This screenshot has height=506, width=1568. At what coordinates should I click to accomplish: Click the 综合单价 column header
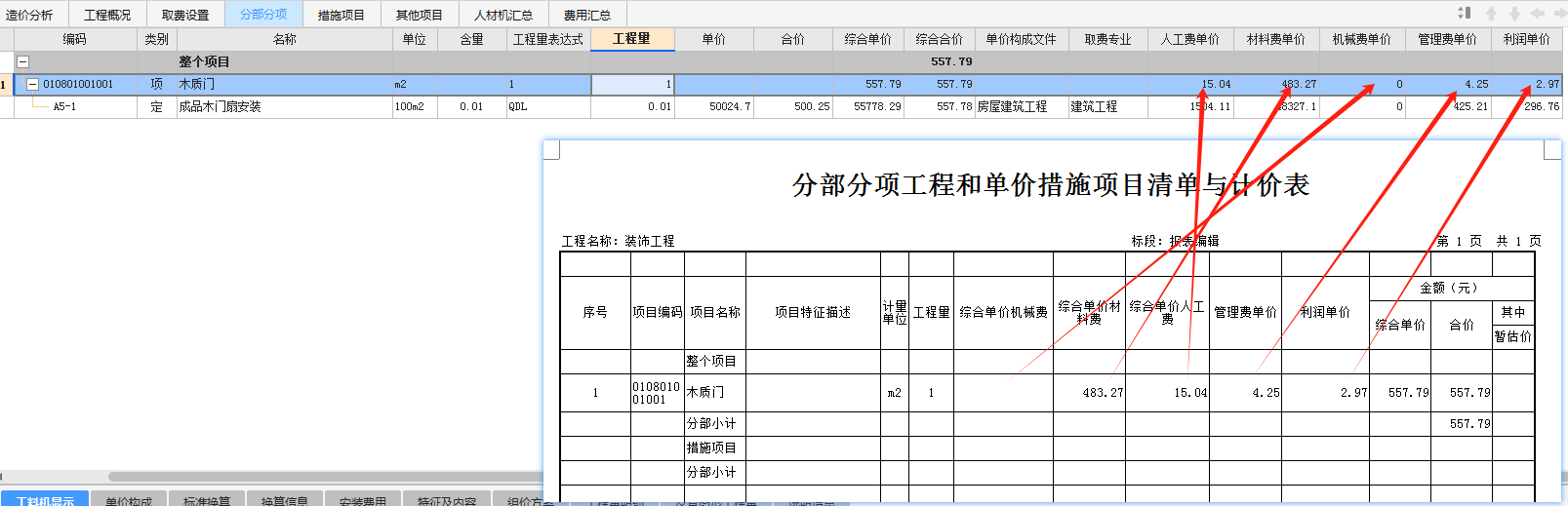[868, 39]
